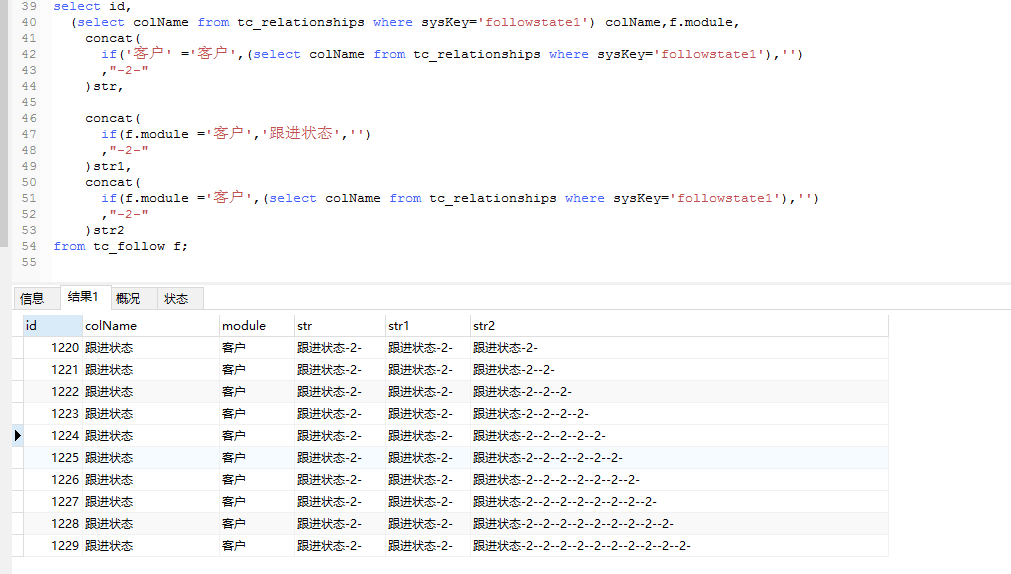Select the id cell 1223
1011x574 pixels.
(53, 413)
